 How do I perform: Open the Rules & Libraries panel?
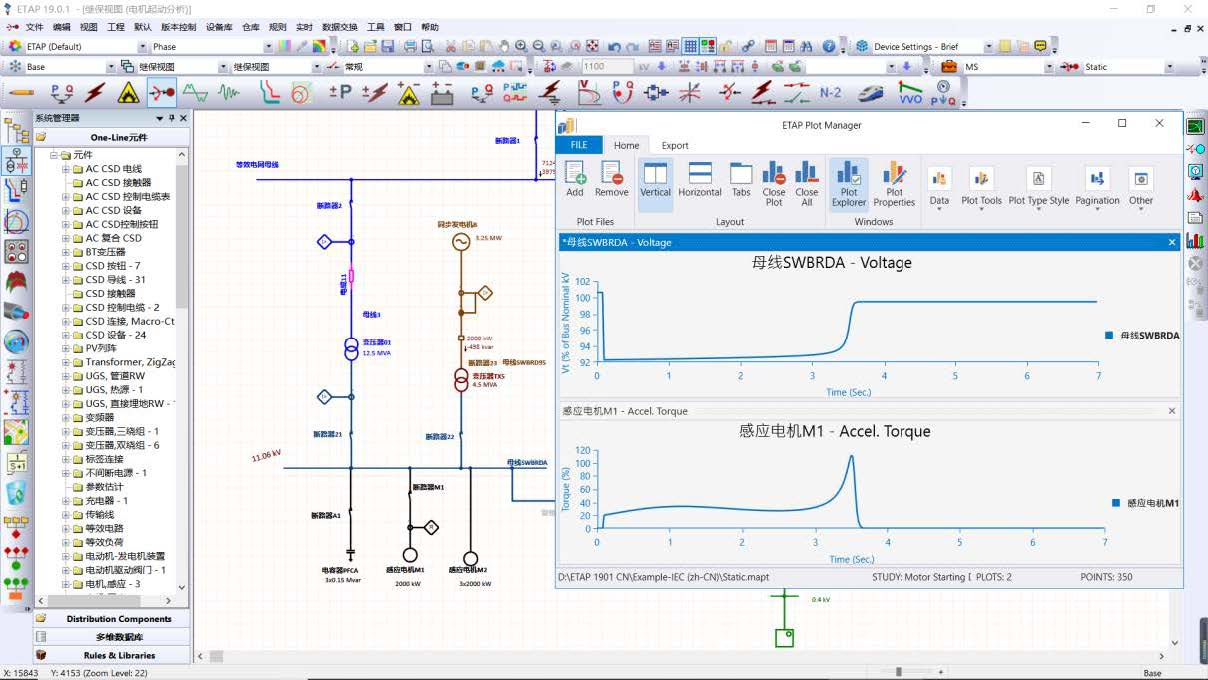[119, 655]
